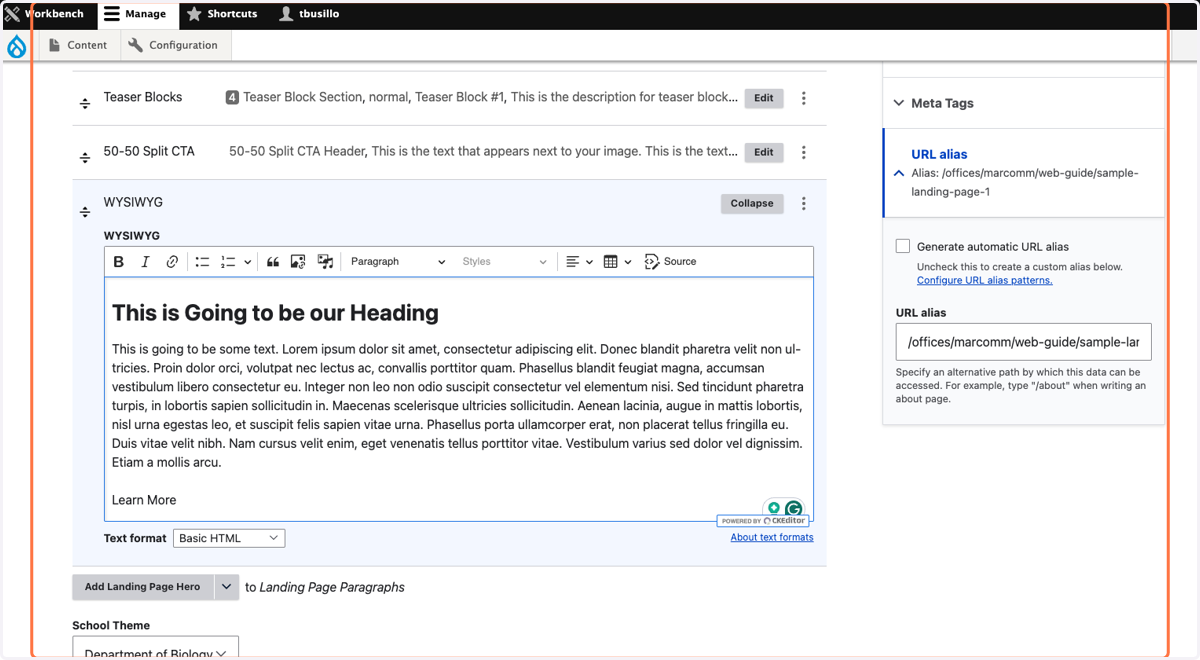Image resolution: width=1200 pixels, height=660 pixels.
Task: Open the text alignment dropdown
Action: tap(579, 262)
